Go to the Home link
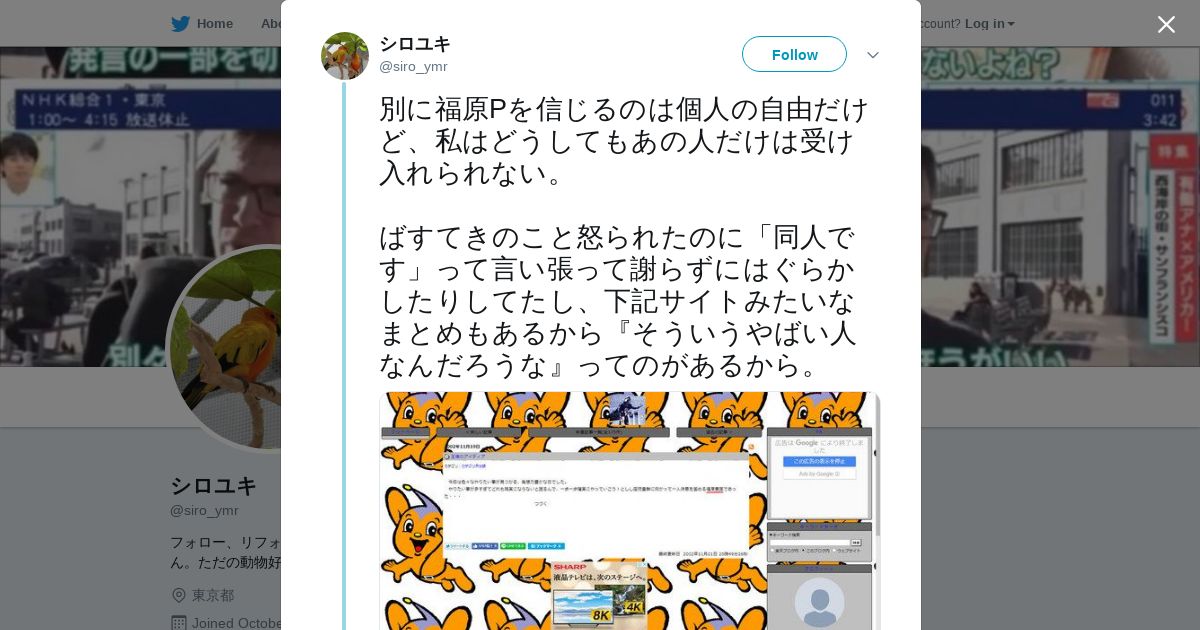Viewport: 1200px width, 630px height. click(214, 24)
